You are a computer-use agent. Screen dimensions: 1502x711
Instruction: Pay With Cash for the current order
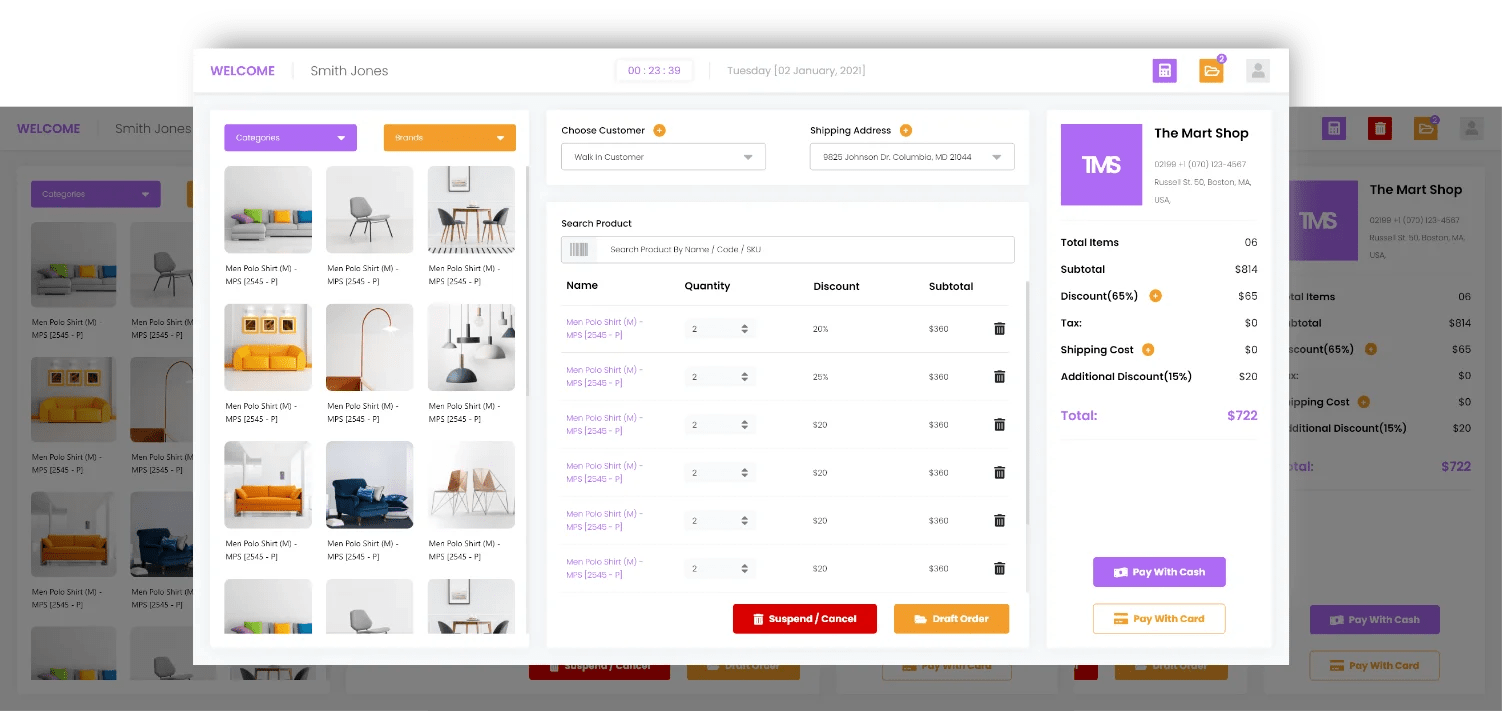click(x=1159, y=571)
